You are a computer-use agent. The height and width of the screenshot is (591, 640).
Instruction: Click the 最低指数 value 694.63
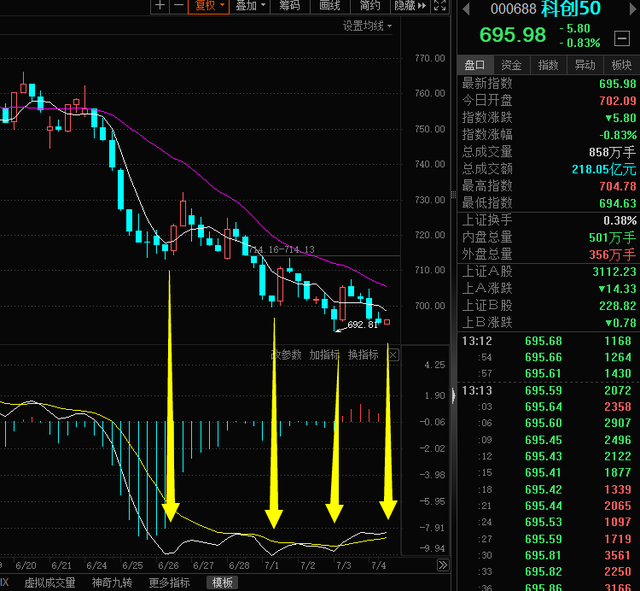618,203
